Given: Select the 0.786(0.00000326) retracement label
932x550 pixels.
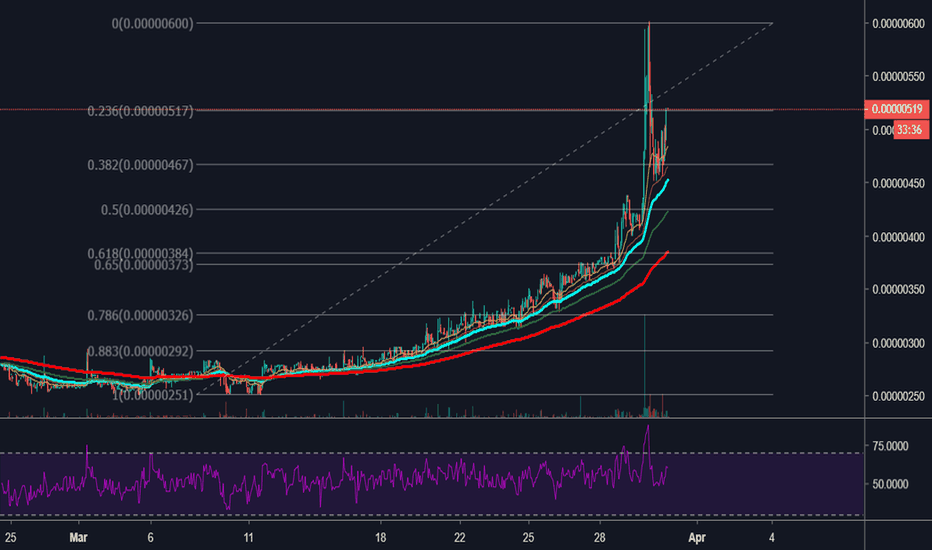Looking at the screenshot, I should tap(140, 315).
